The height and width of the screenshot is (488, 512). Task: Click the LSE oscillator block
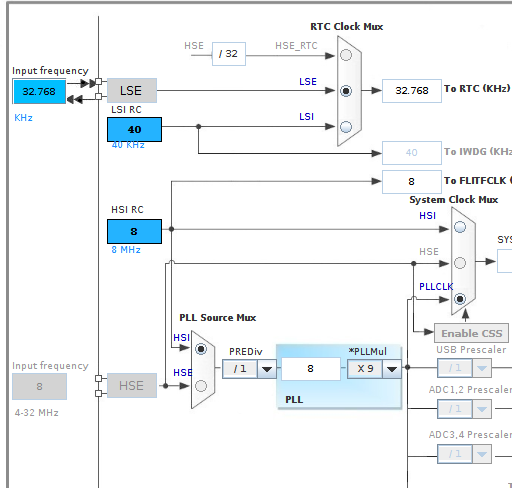tap(132, 90)
